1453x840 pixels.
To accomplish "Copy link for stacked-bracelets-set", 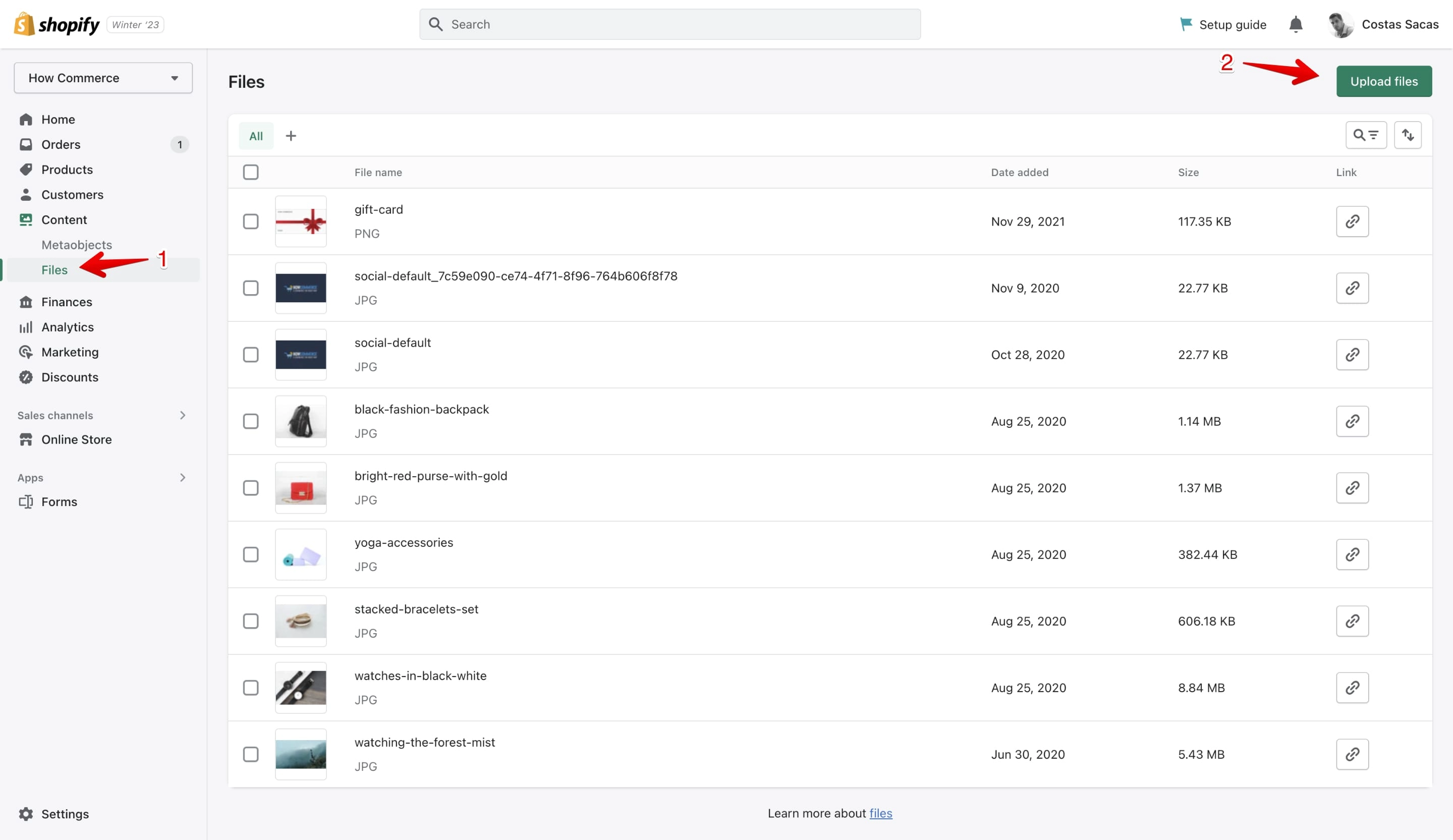I will [x=1352, y=621].
